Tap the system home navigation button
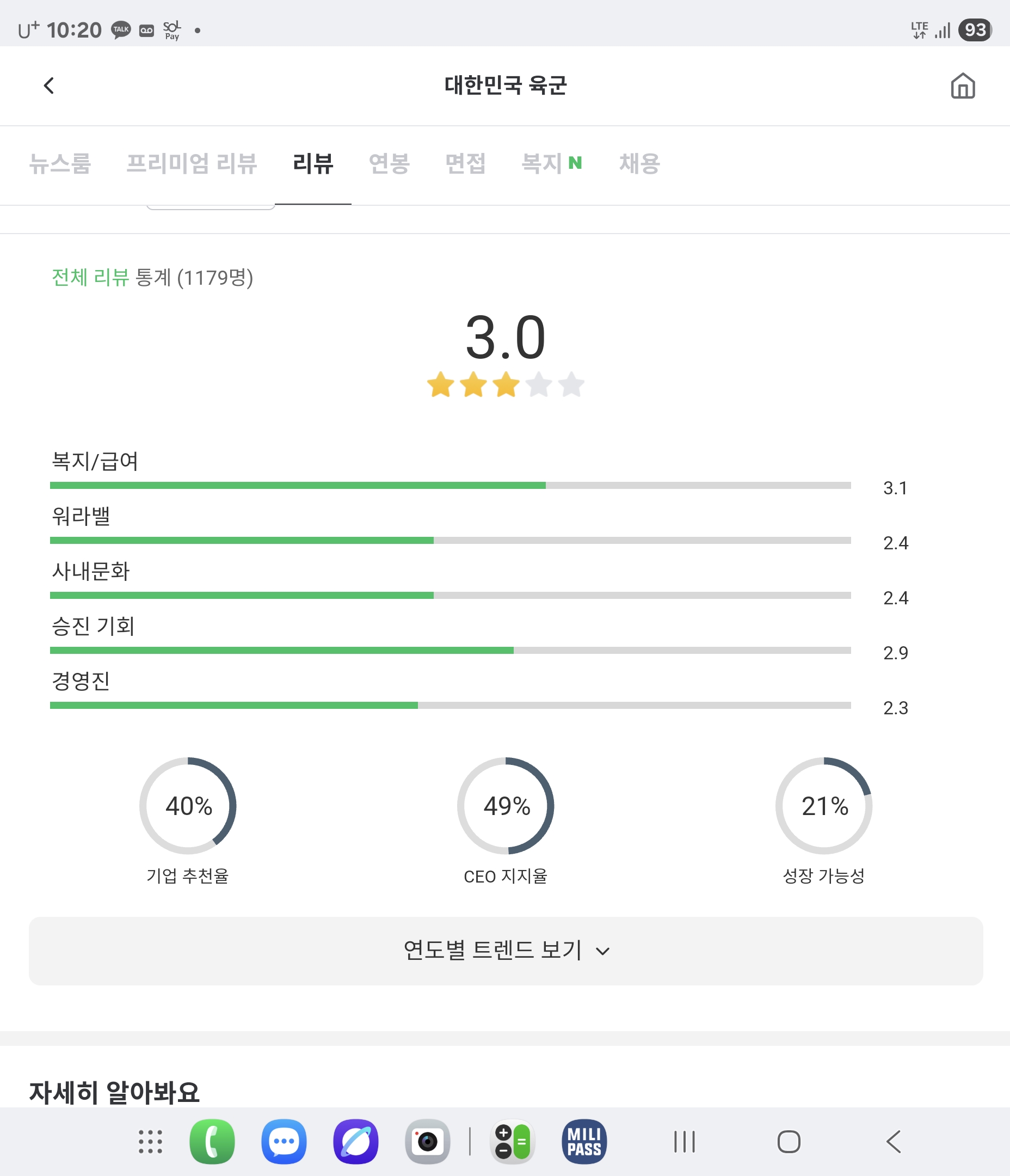 [x=789, y=1141]
